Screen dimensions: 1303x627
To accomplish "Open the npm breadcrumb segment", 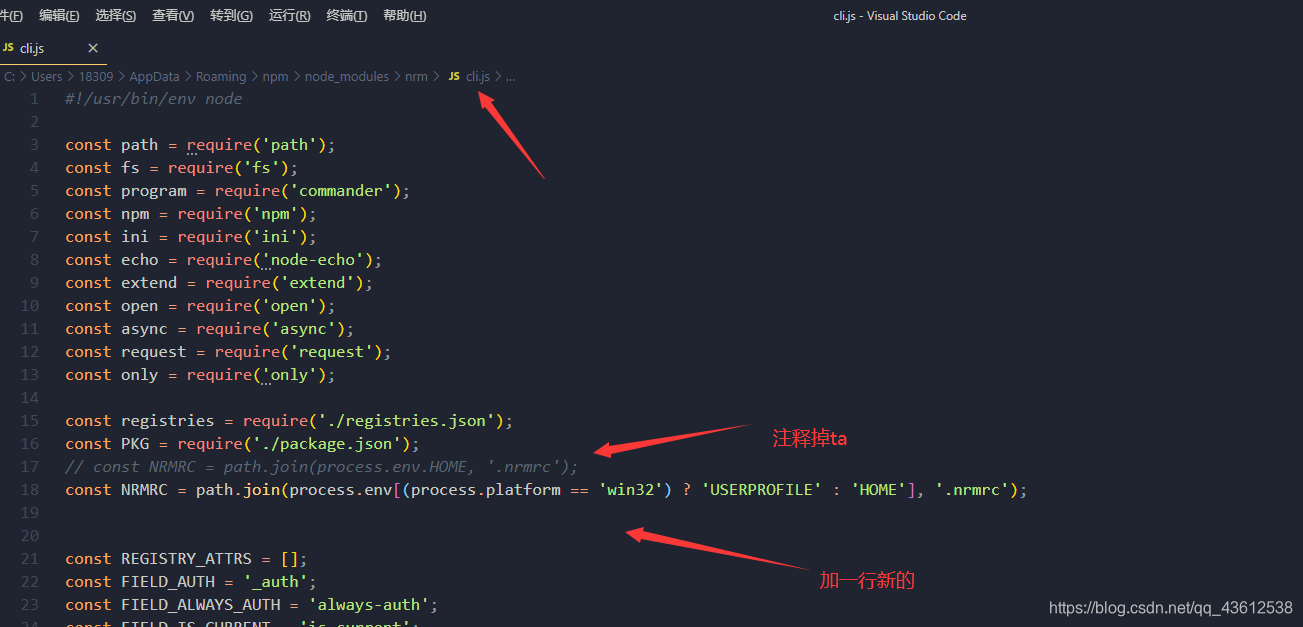I will pyautogui.click(x=275, y=76).
